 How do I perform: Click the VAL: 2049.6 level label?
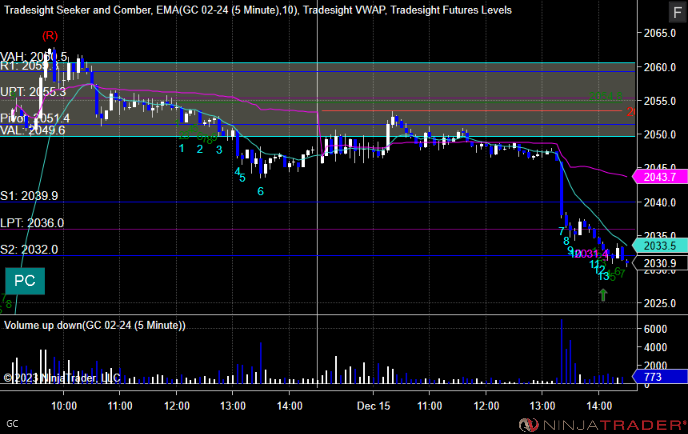pyautogui.click(x=33, y=130)
